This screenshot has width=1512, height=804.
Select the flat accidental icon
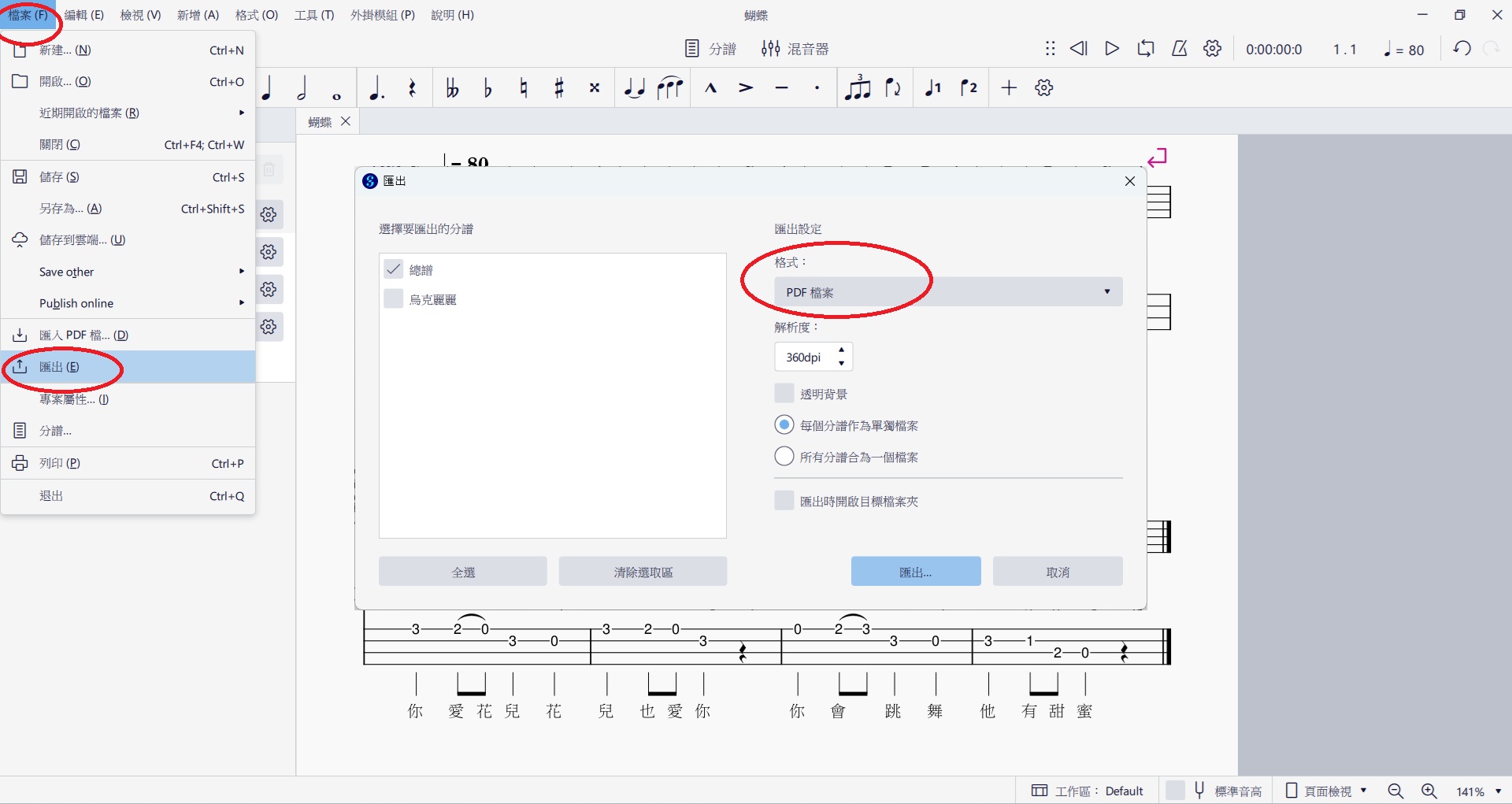[x=487, y=88]
